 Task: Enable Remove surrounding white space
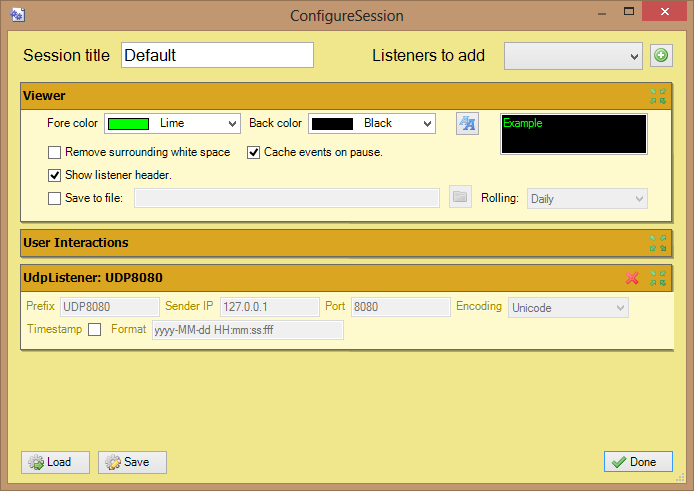[x=54, y=153]
